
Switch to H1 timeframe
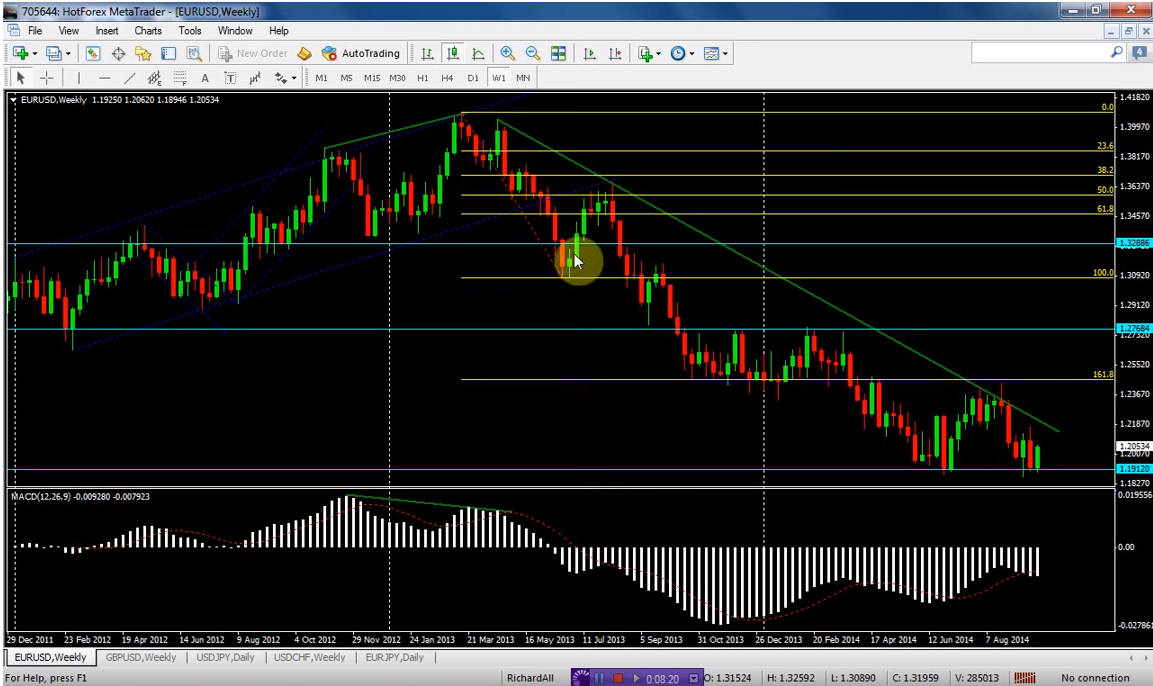422,77
